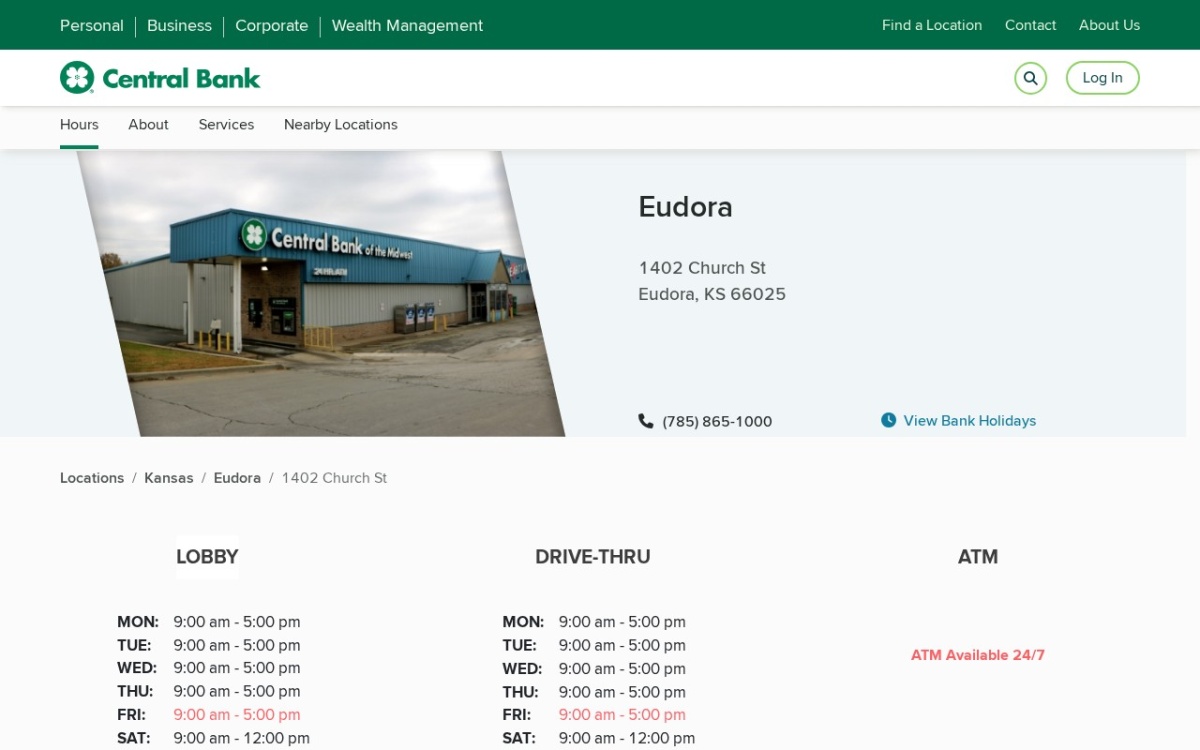Select the Corporate menu item
The width and height of the screenshot is (1200, 750).
pyautogui.click(x=272, y=26)
